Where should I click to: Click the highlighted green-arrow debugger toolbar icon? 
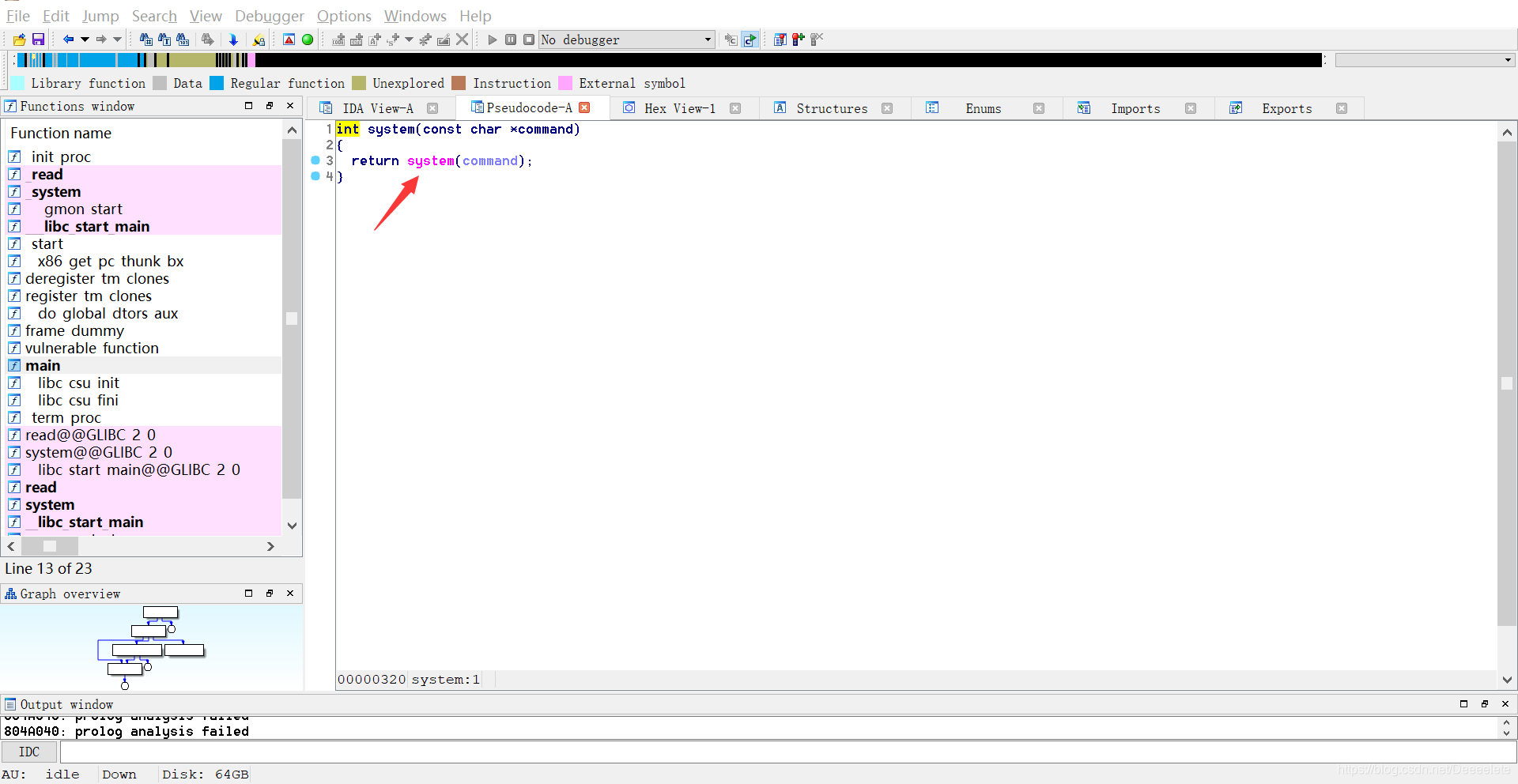tap(750, 40)
